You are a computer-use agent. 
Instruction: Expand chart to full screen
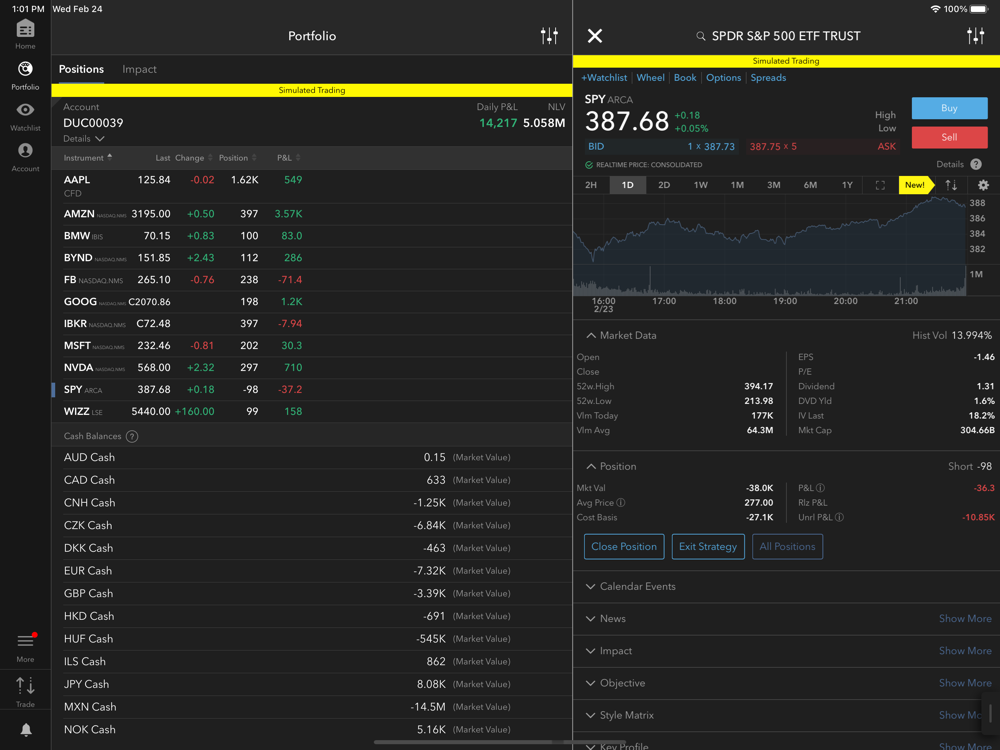(880, 185)
